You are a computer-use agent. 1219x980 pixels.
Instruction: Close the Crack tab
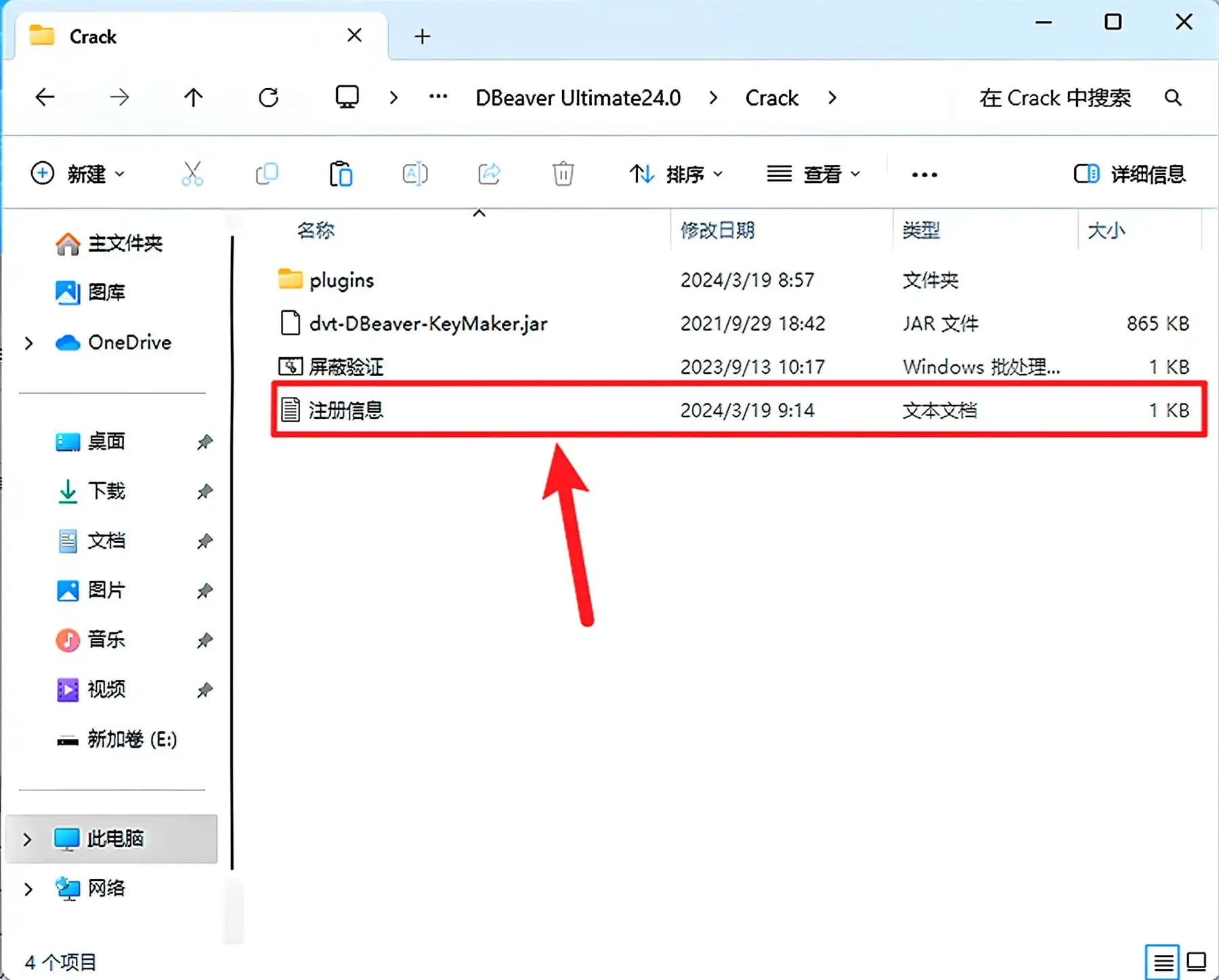[x=354, y=35]
